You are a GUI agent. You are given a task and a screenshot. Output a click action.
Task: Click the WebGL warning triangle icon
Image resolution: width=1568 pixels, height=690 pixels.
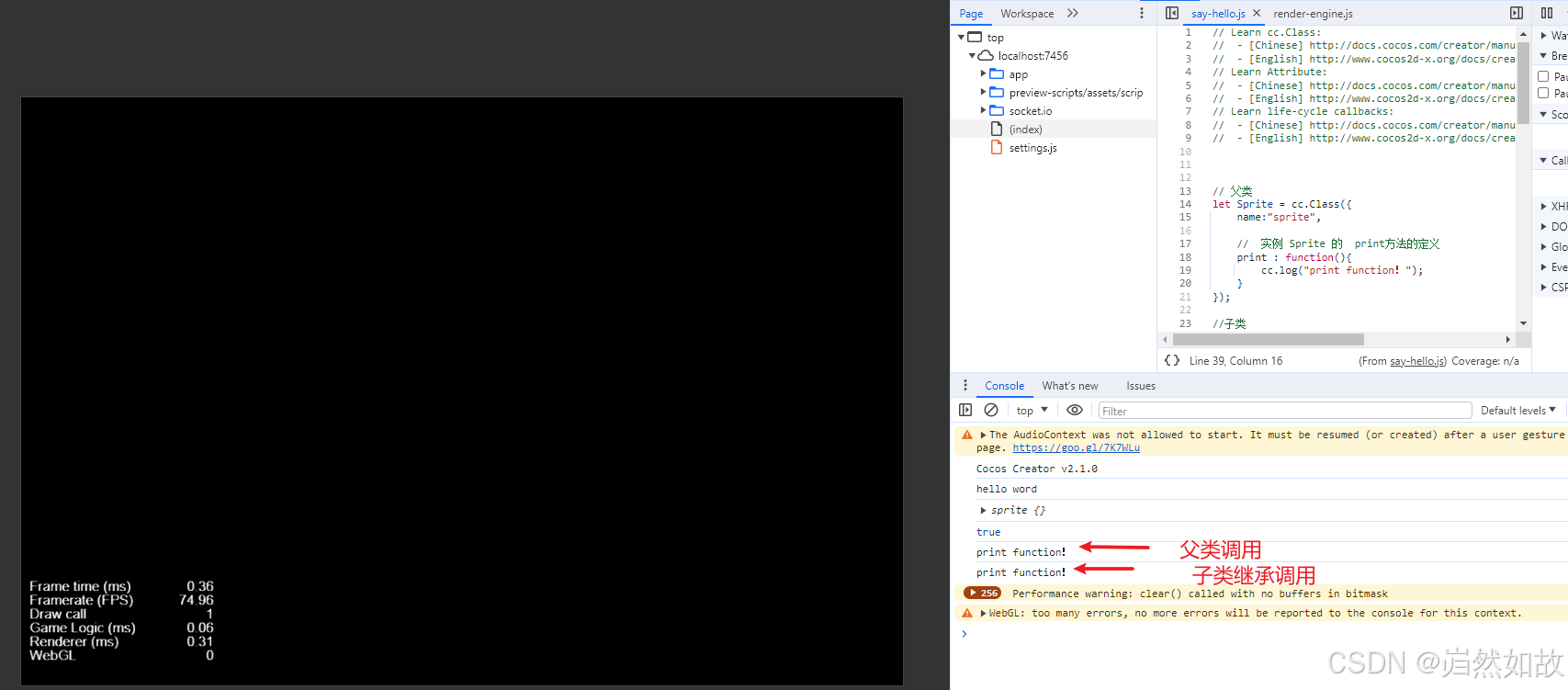click(967, 613)
